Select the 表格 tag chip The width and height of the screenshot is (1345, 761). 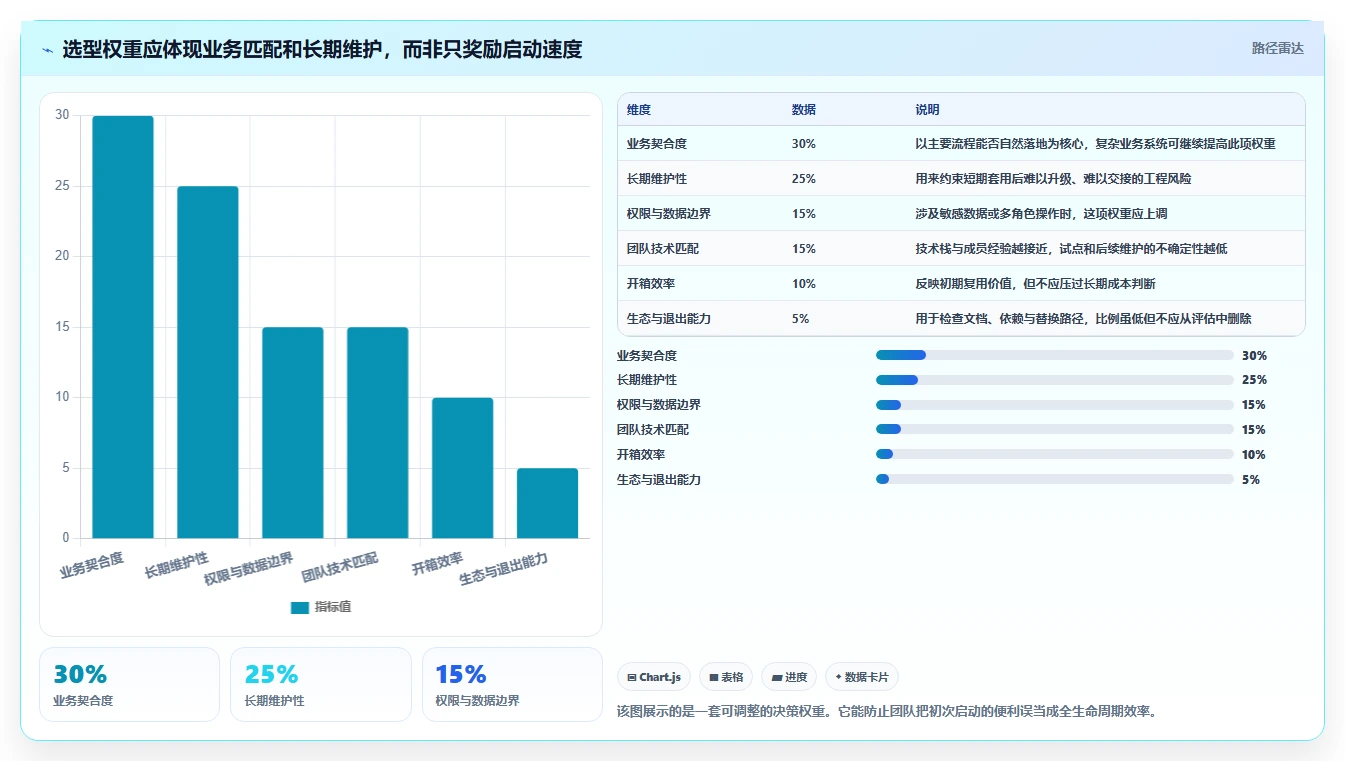[x=726, y=677]
